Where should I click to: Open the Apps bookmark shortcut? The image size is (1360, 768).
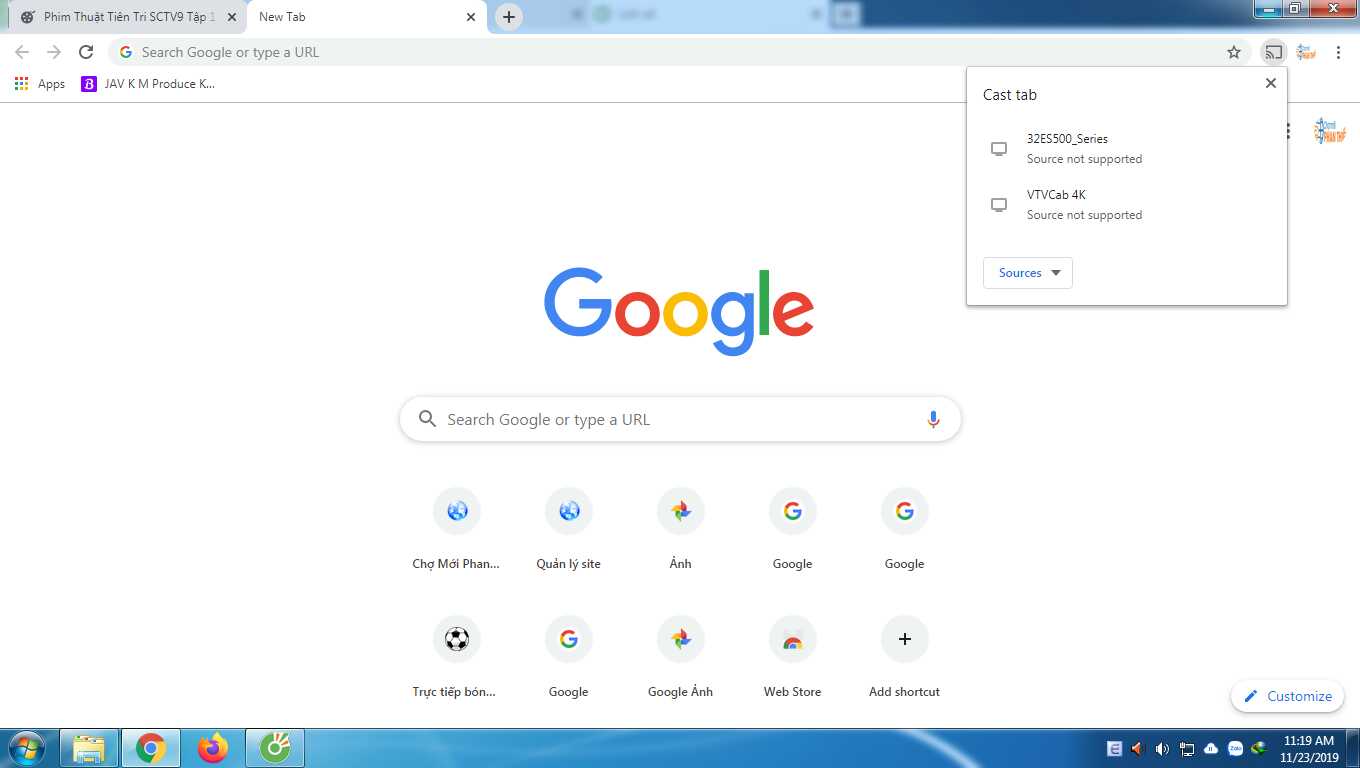click(40, 84)
